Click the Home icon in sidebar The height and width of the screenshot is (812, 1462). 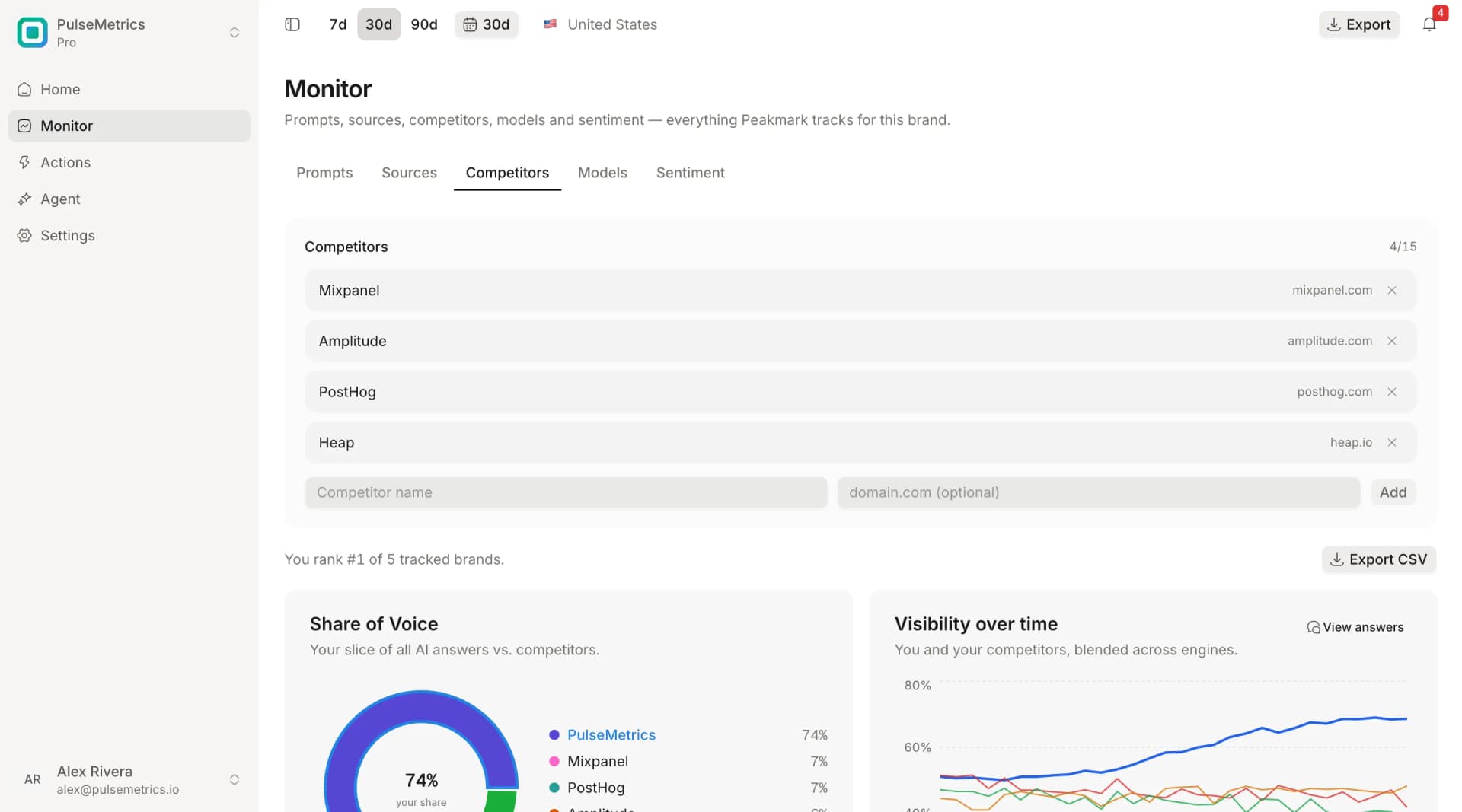24,89
